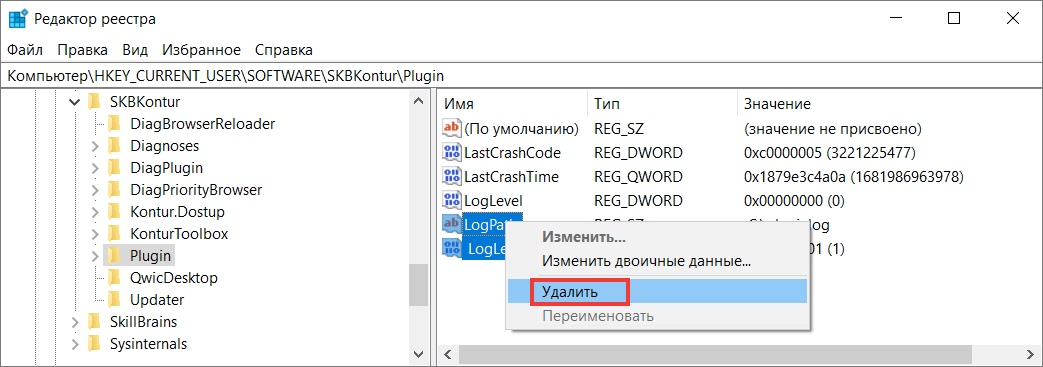Expand the Diagnoses tree node
1043x367 pixels.
tap(94, 146)
